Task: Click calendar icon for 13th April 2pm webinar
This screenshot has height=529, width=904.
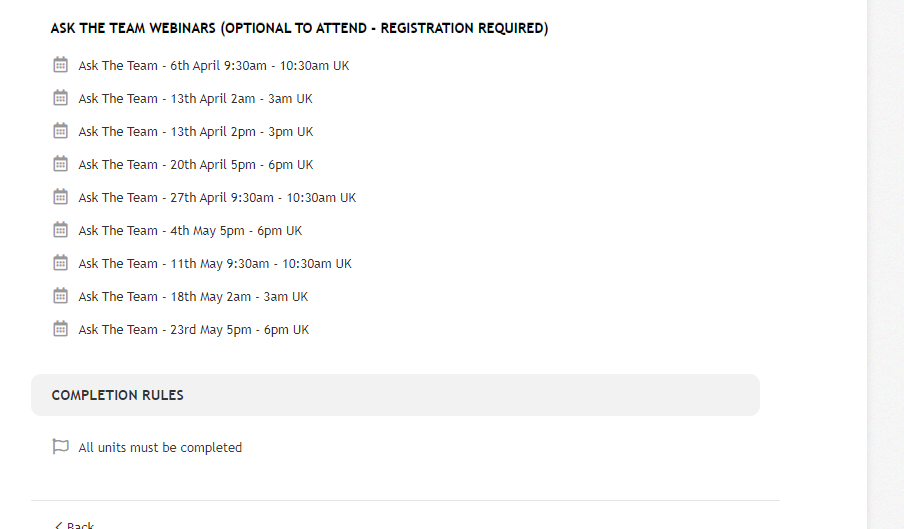Action: click(61, 130)
